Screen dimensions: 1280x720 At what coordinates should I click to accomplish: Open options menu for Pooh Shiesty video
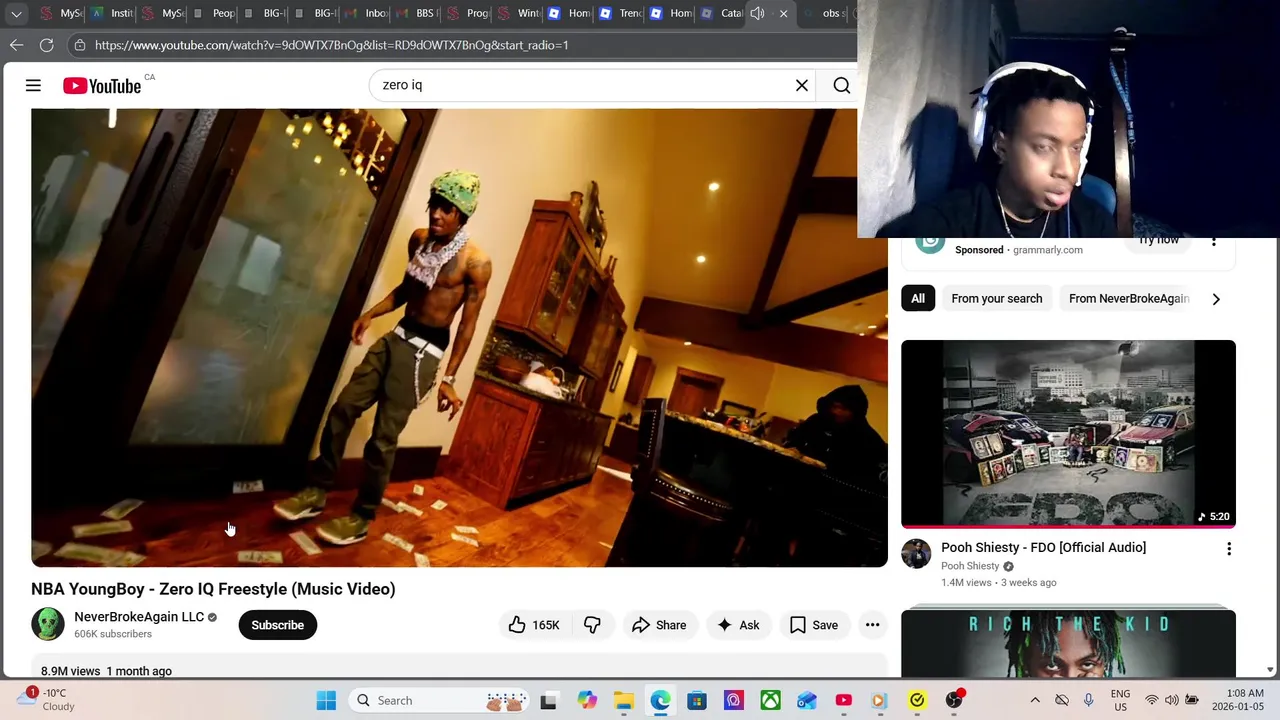coord(1229,549)
